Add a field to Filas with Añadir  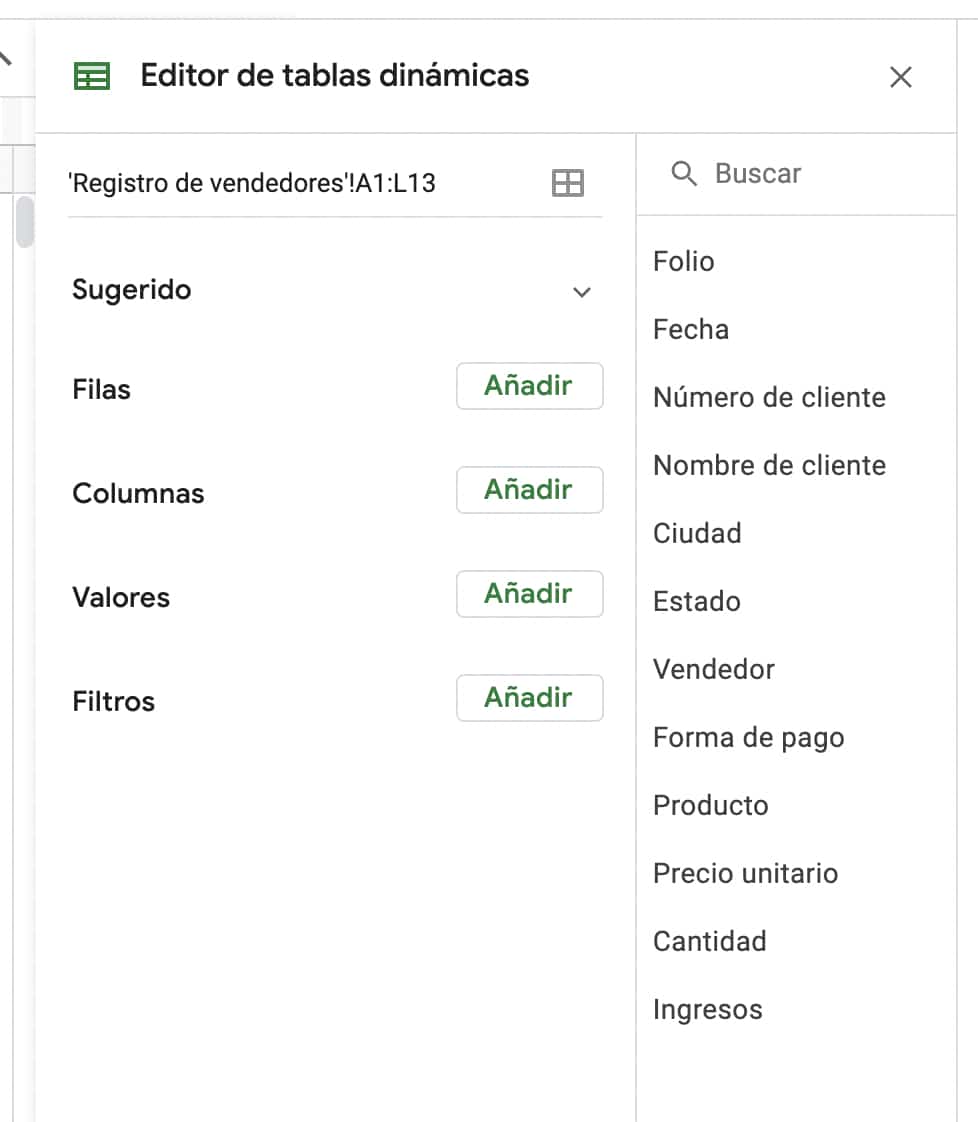(x=529, y=386)
